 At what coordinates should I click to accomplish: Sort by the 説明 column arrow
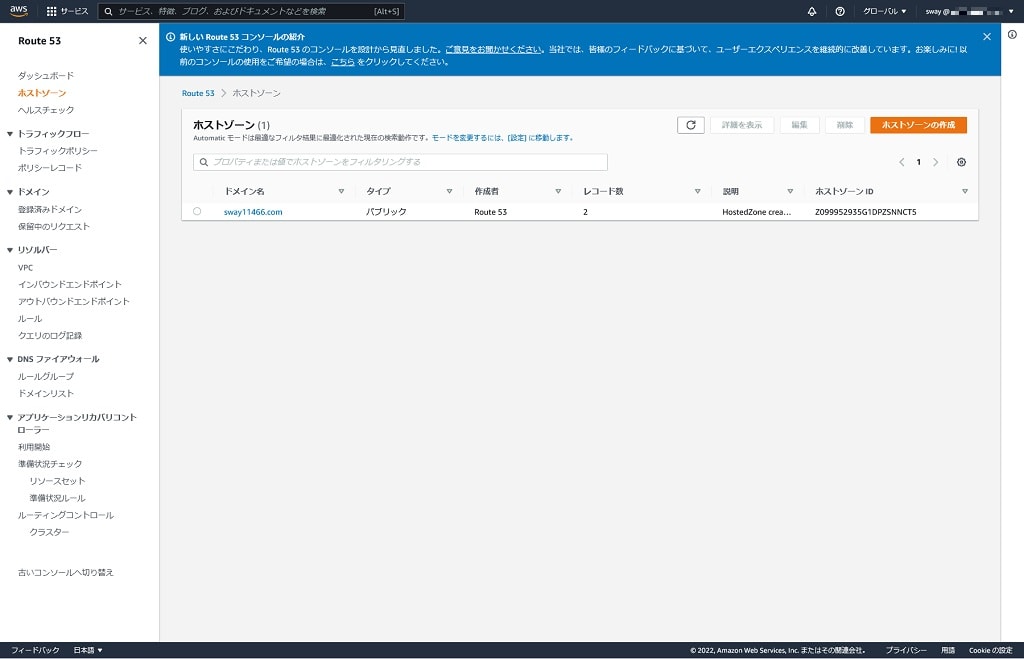pos(790,191)
